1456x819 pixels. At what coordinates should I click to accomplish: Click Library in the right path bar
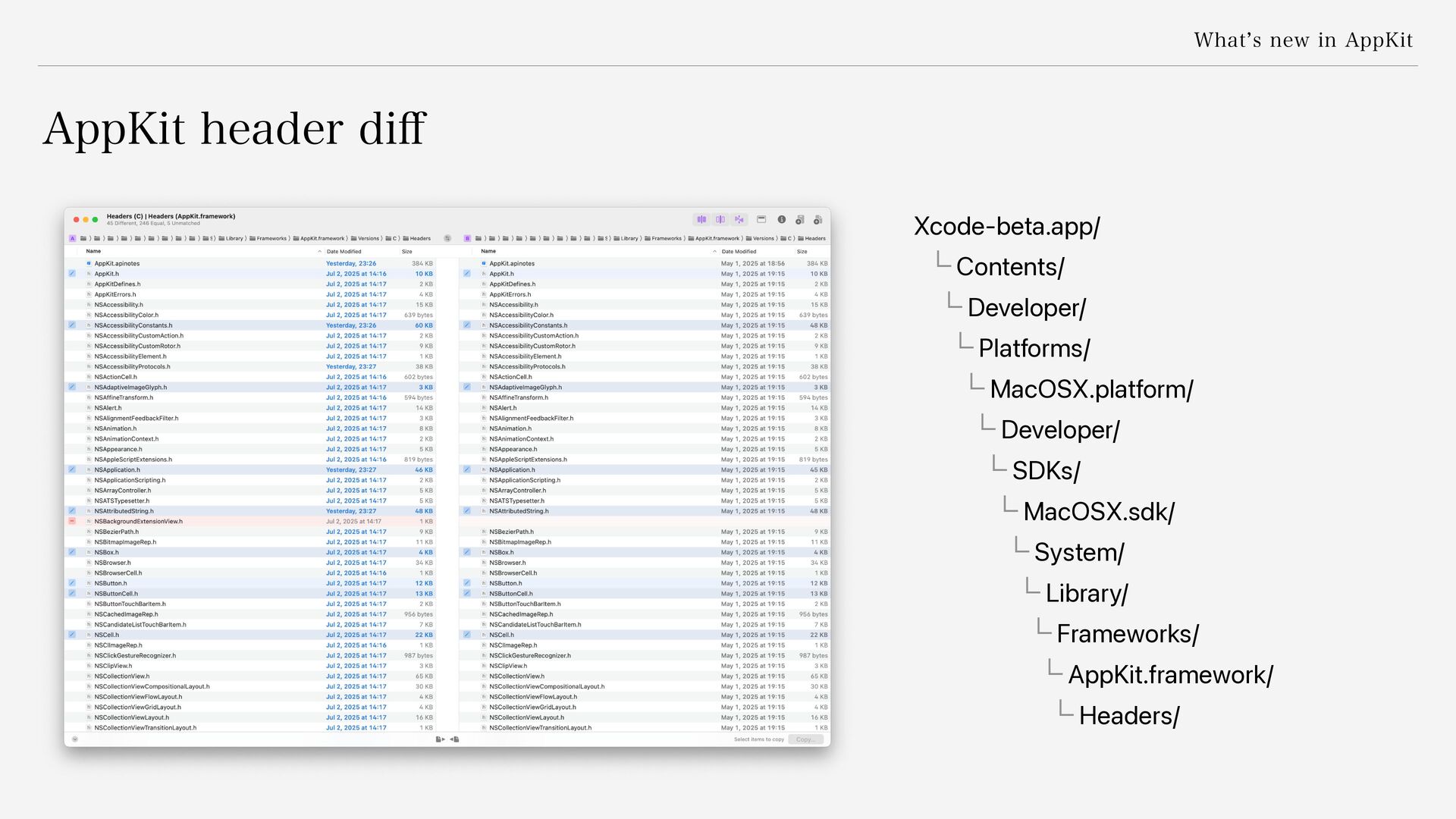coord(626,239)
